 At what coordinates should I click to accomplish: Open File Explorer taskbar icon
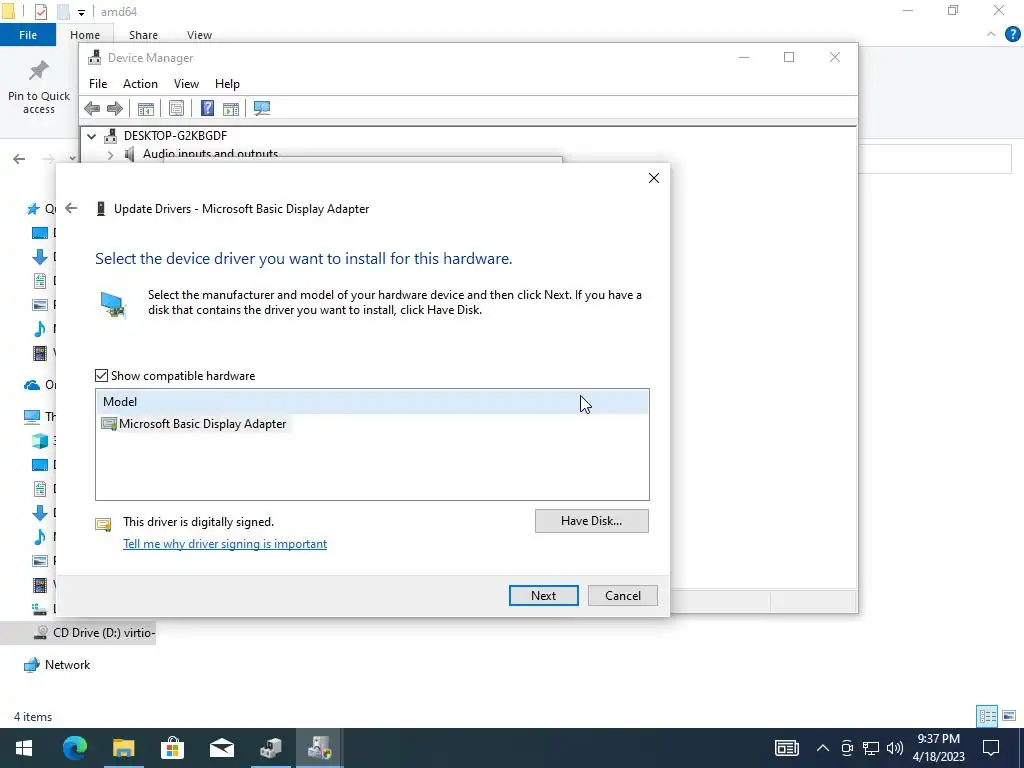[x=123, y=748]
